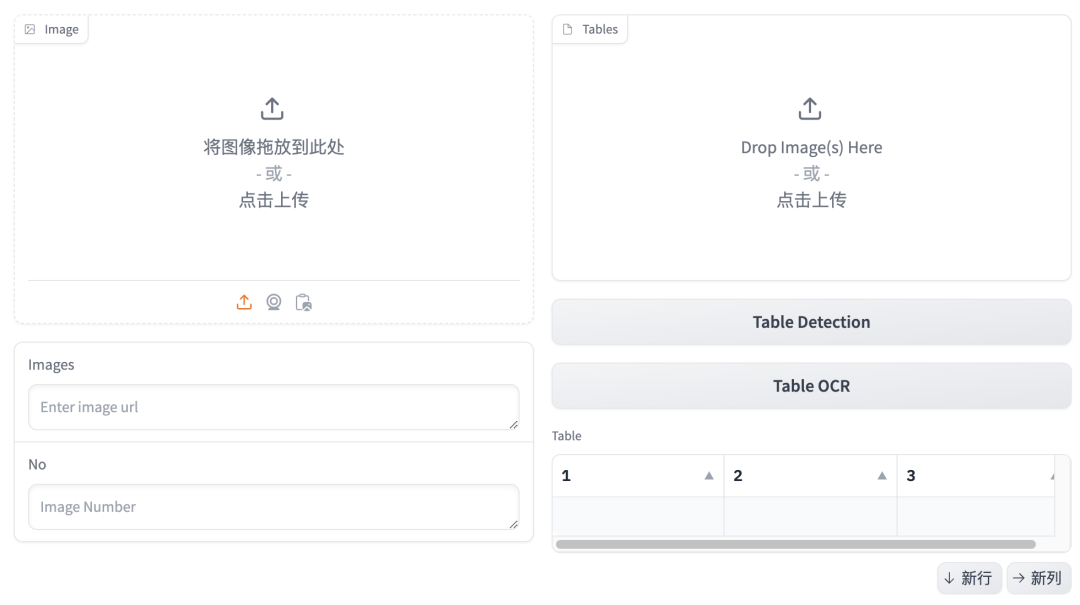This screenshot has width=1080, height=605.
Task: Click 点击上传 link in the Image panel
Action: point(272,199)
